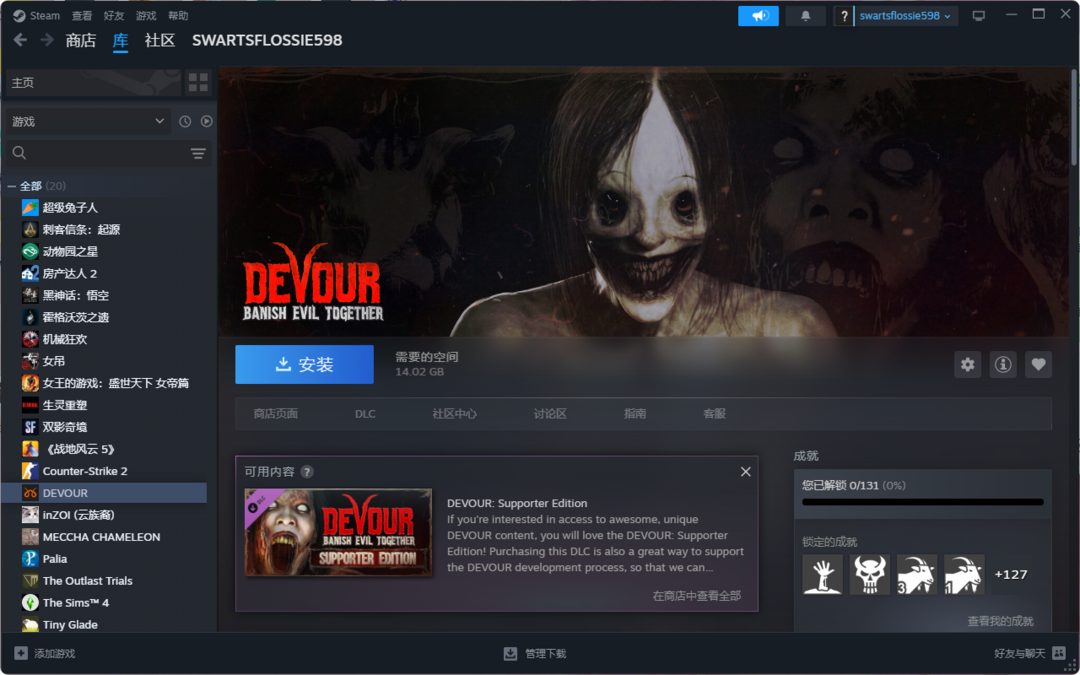Show DEVOUR game info panel
This screenshot has height=675, width=1080.
1003,364
